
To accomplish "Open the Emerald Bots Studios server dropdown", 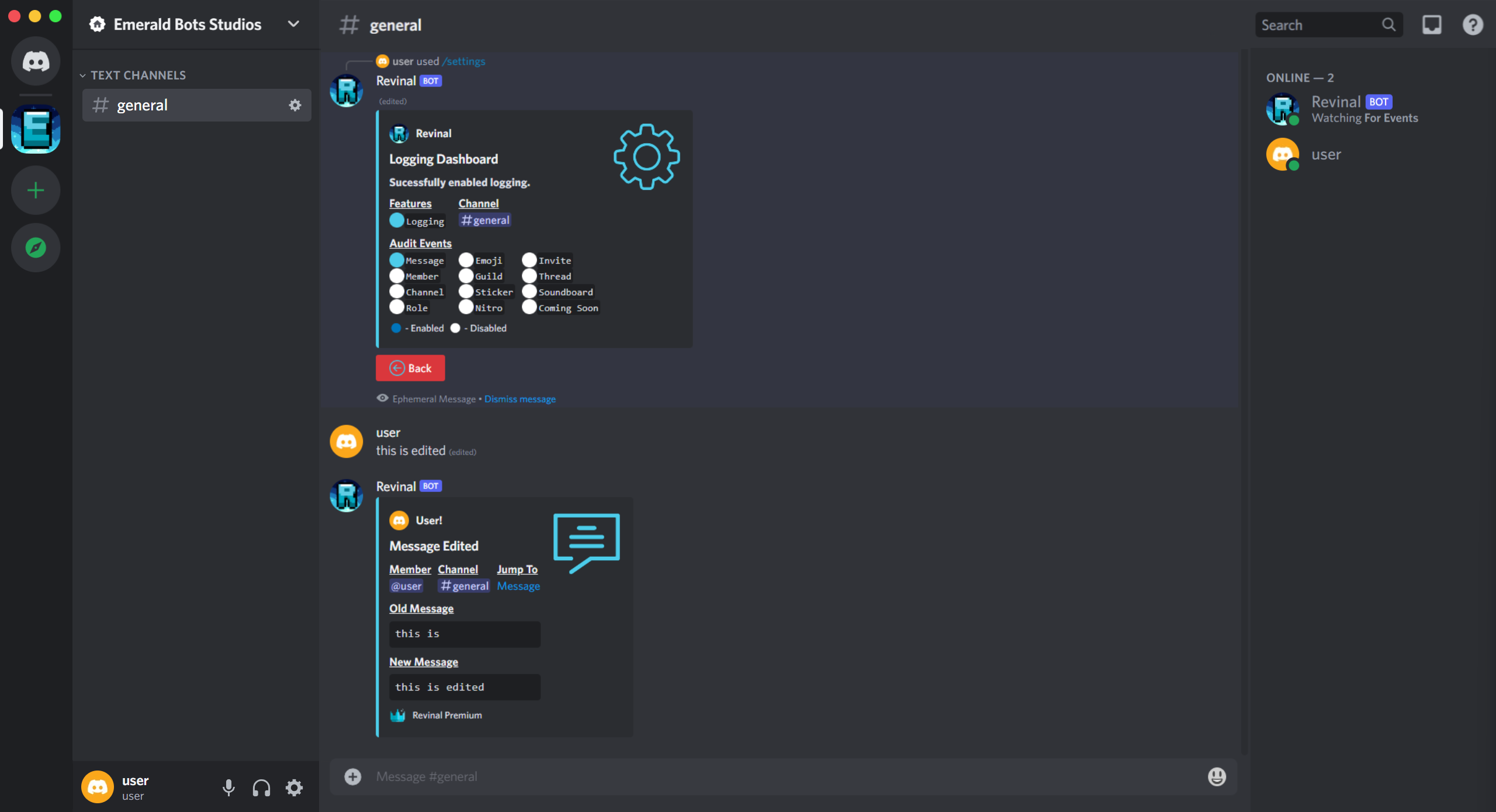I will point(293,25).
